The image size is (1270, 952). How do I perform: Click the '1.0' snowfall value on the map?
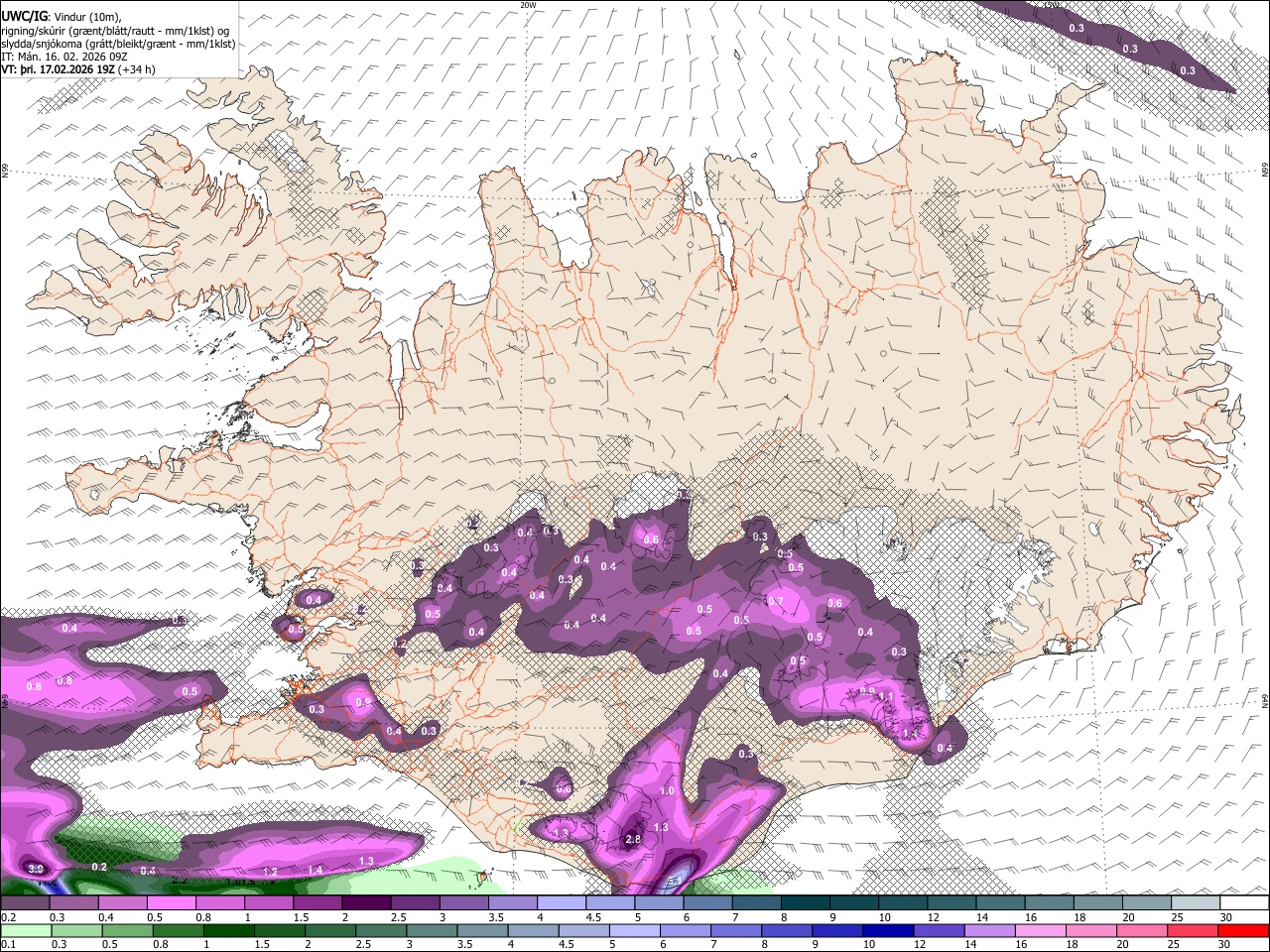click(x=667, y=791)
